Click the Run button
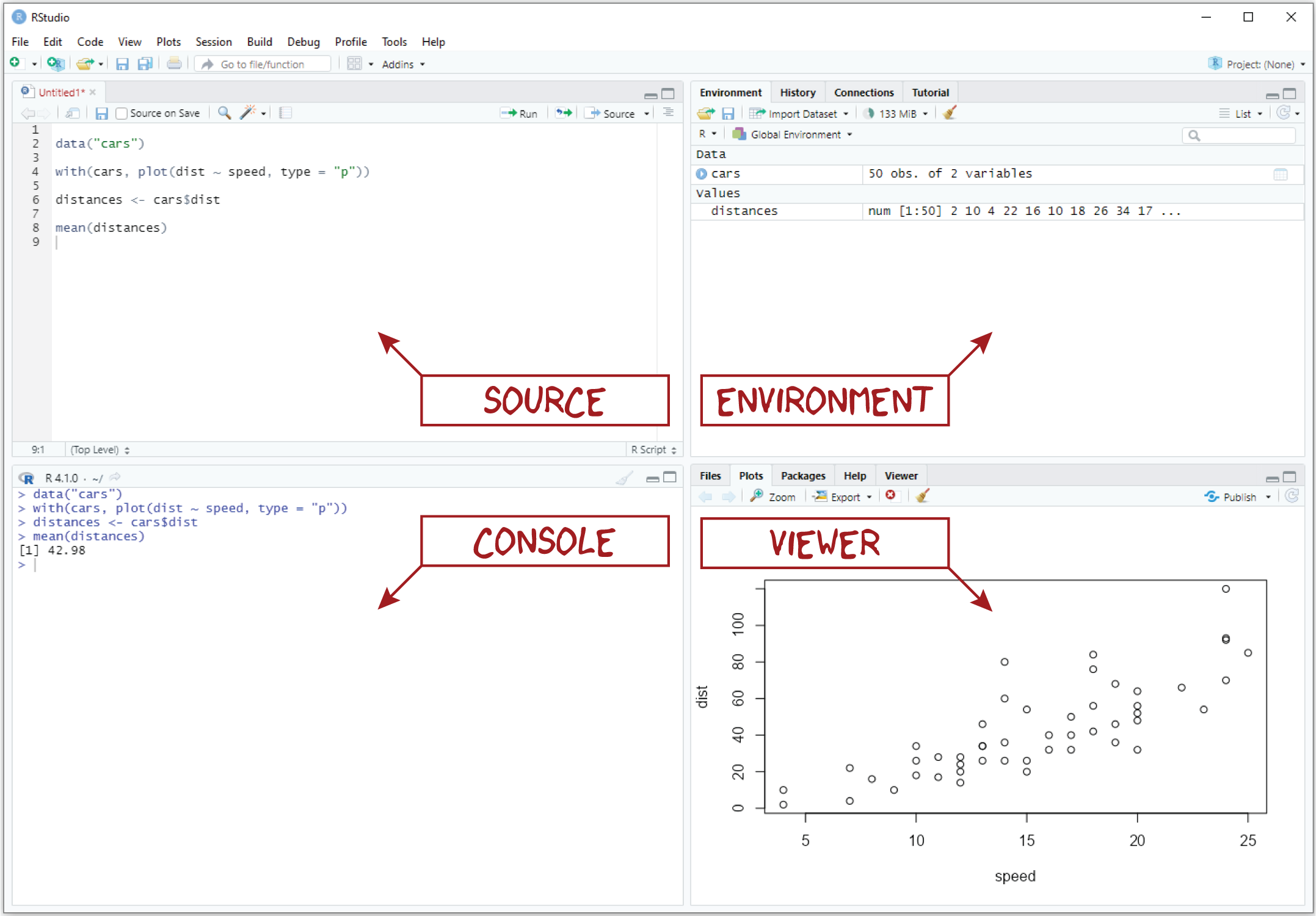This screenshot has height=916, width=1316. (519, 114)
